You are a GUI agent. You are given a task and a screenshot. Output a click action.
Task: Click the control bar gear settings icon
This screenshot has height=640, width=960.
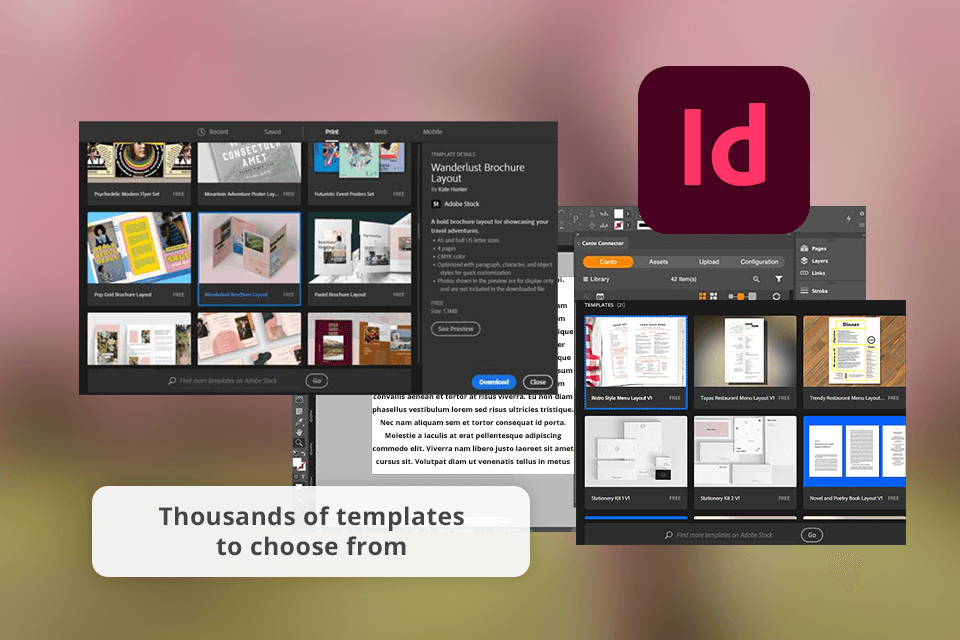click(x=861, y=214)
